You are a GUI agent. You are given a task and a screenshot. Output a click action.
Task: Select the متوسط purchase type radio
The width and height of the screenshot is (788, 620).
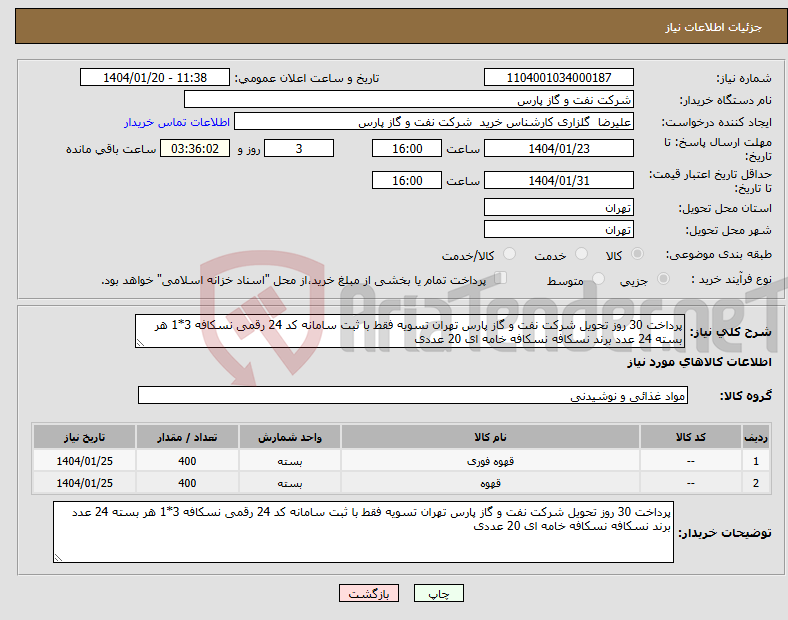(x=598, y=278)
